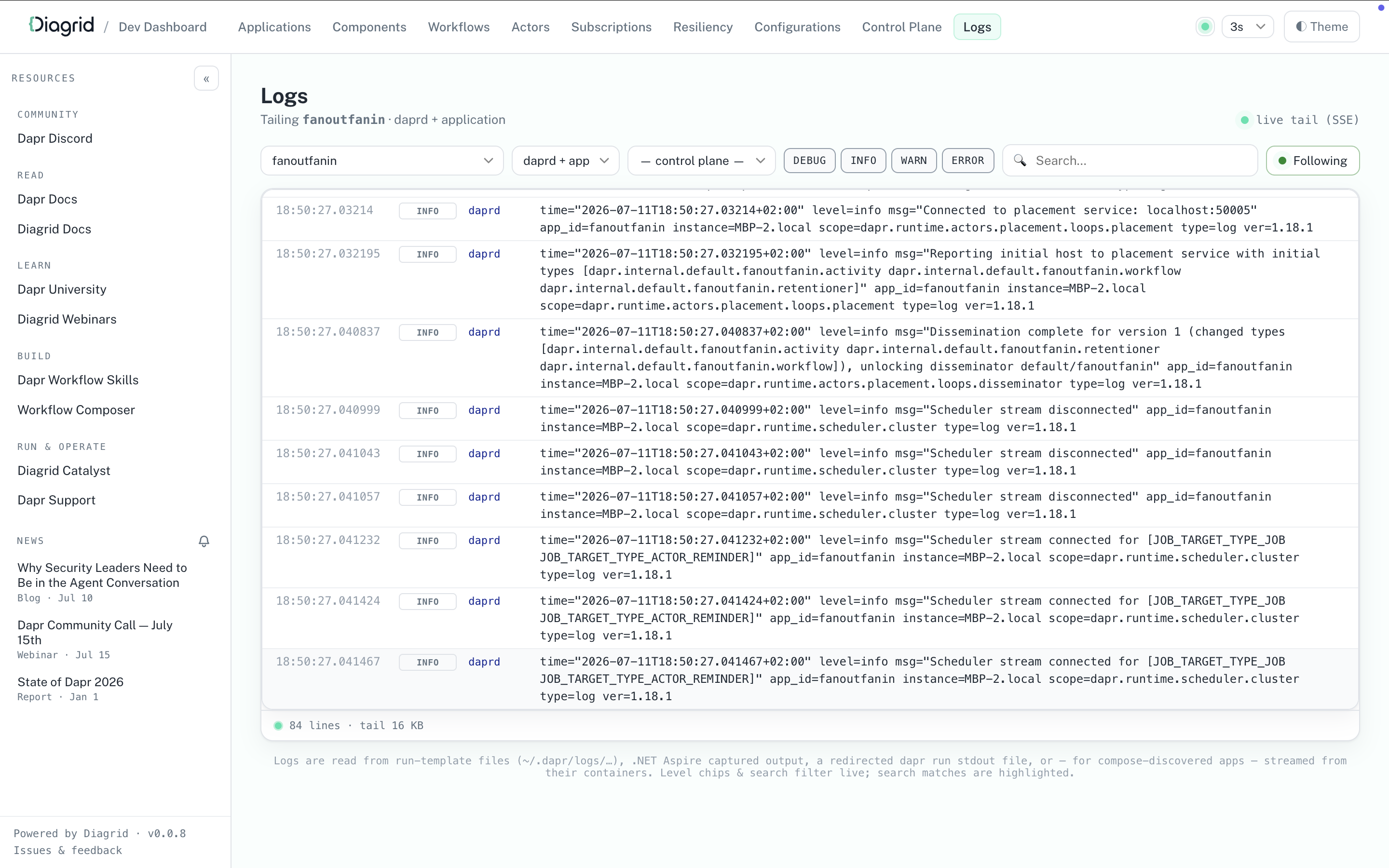
Task: Open the daprd + app source dropdown
Action: tap(565, 161)
